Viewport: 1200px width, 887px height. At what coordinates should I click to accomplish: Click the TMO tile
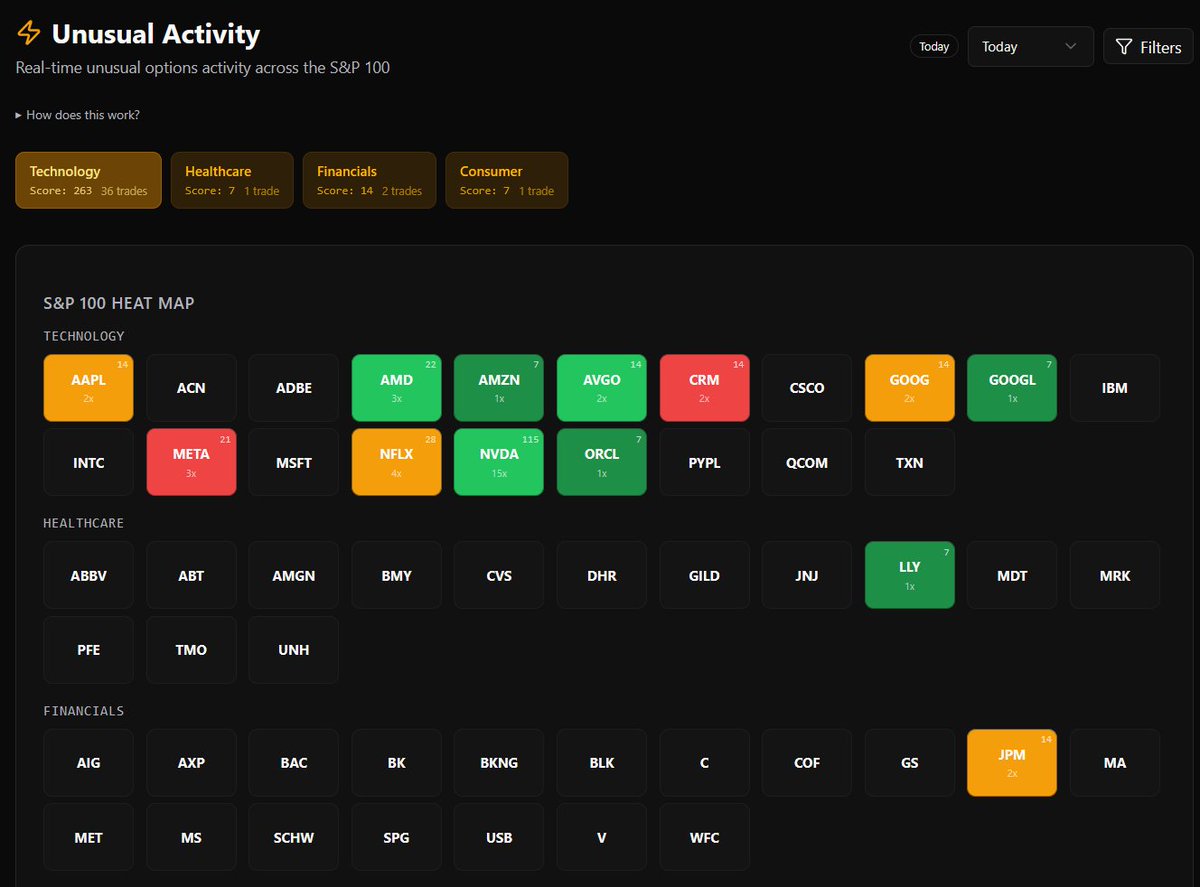(x=191, y=650)
